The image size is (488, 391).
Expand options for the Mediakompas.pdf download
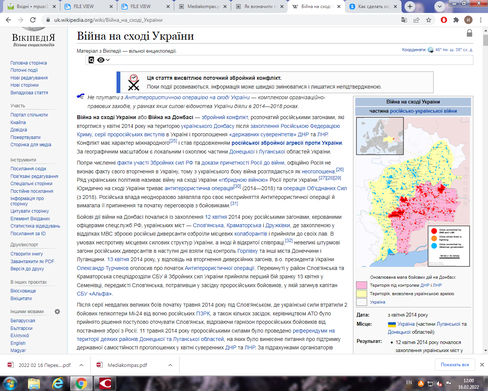click(170, 365)
